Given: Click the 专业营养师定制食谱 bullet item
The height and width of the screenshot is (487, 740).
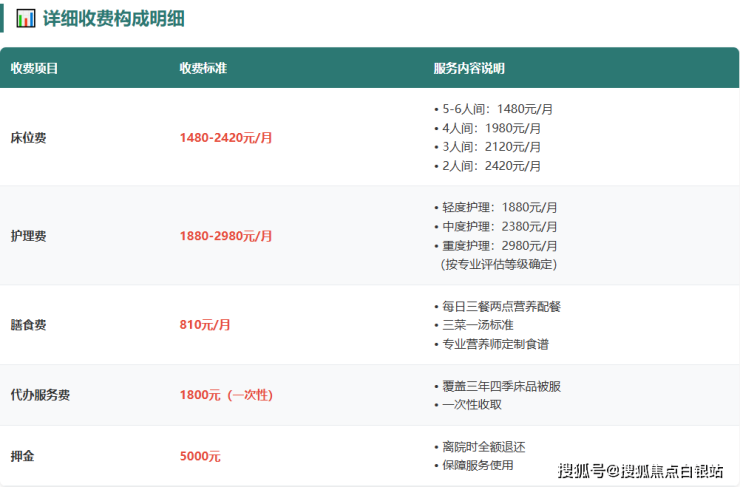Looking at the screenshot, I should pos(494,344).
